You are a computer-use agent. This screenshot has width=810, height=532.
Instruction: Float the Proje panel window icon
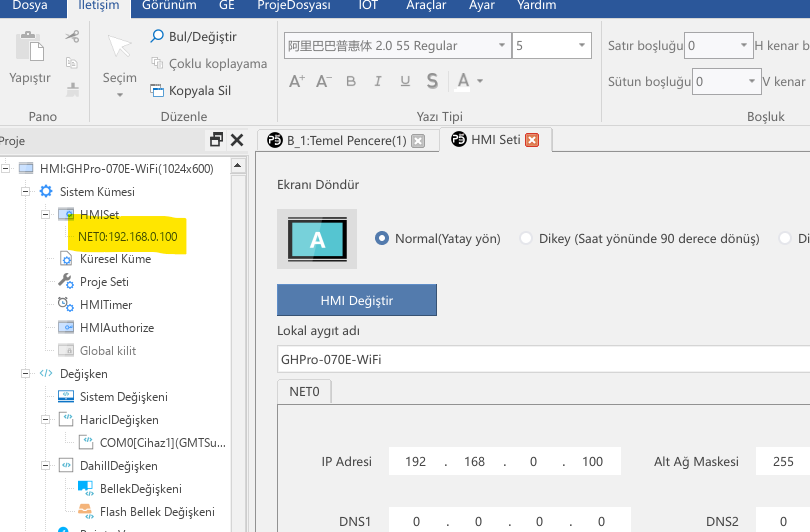[x=216, y=140]
